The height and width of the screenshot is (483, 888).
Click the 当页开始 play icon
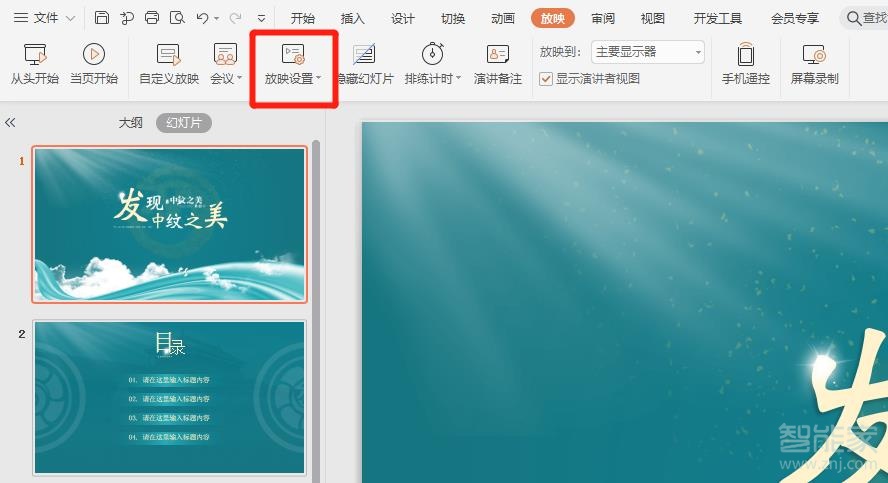(x=94, y=55)
